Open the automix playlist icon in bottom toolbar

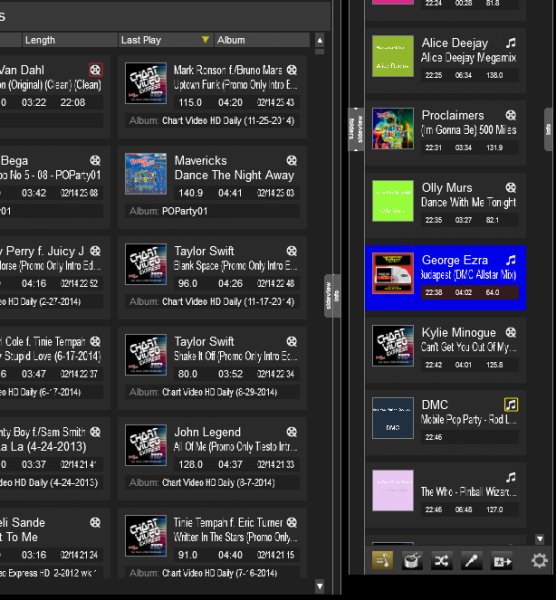pos(382,561)
